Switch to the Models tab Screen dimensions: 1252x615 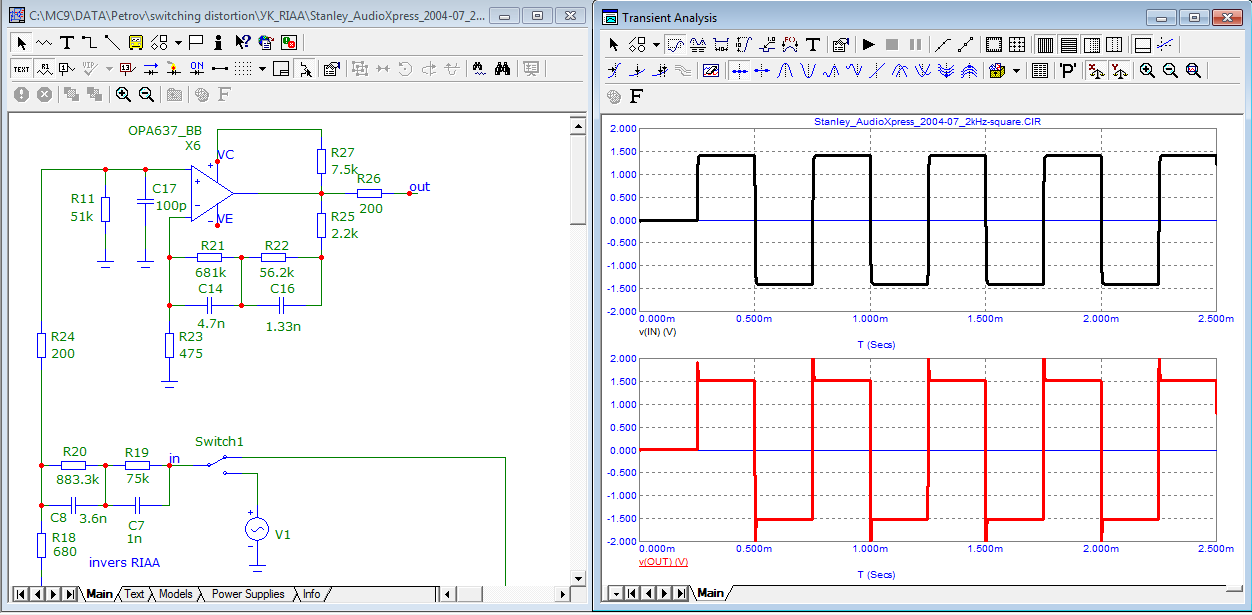pyautogui.click(x=176, y=594)
